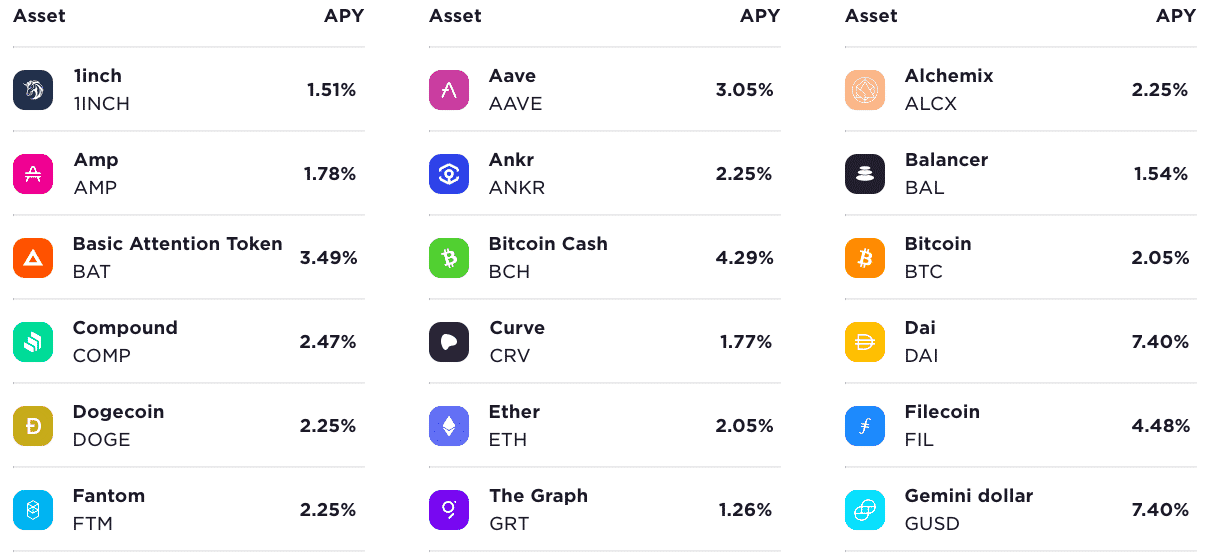1218x553 pixels.
Task: Click the Ether diamond icon
Action: [x=449, y=426]
